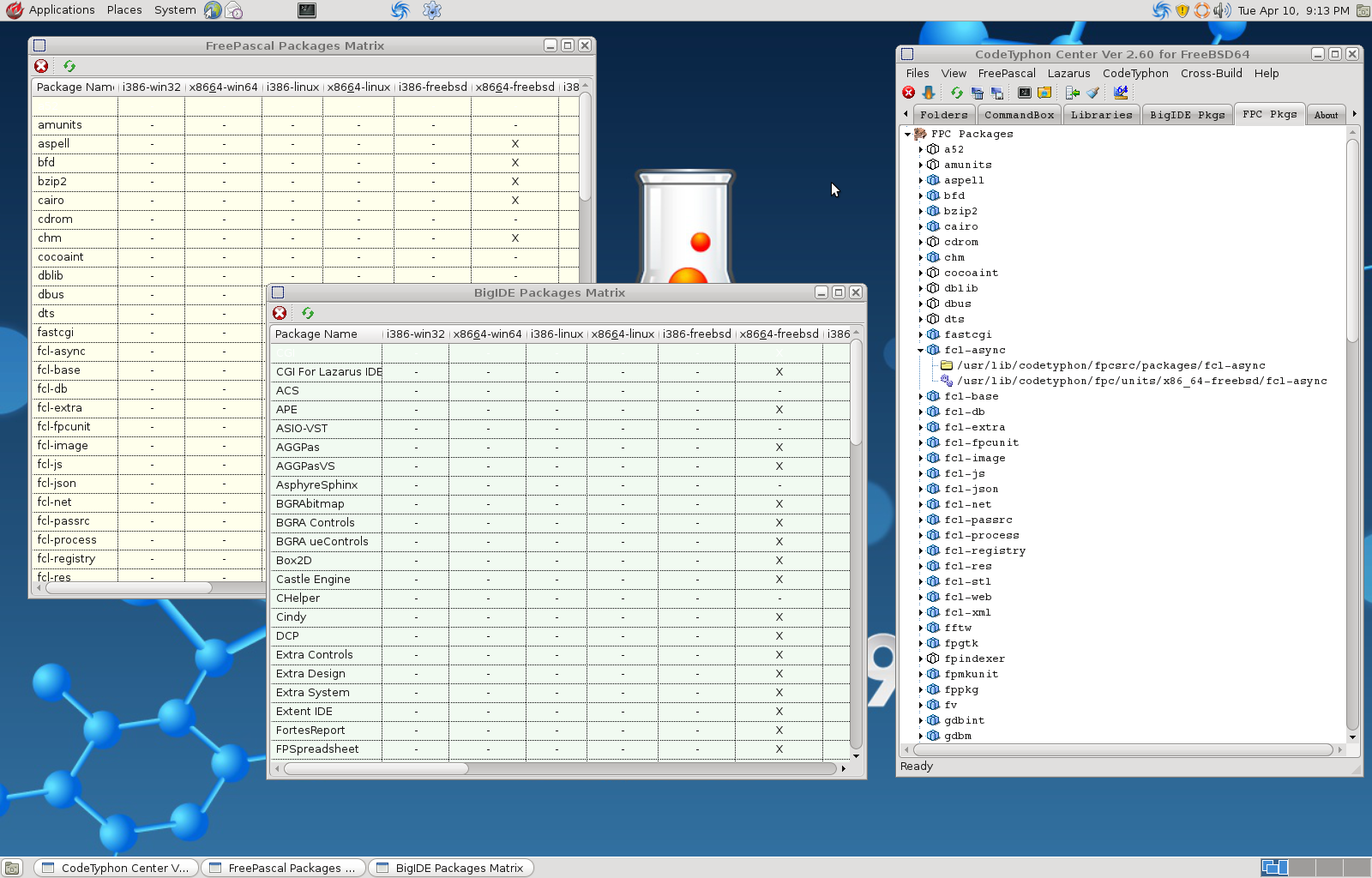
Task: Click the green-arrow import icon in CodeTyphon toolbar
Action: (1073, 93)
